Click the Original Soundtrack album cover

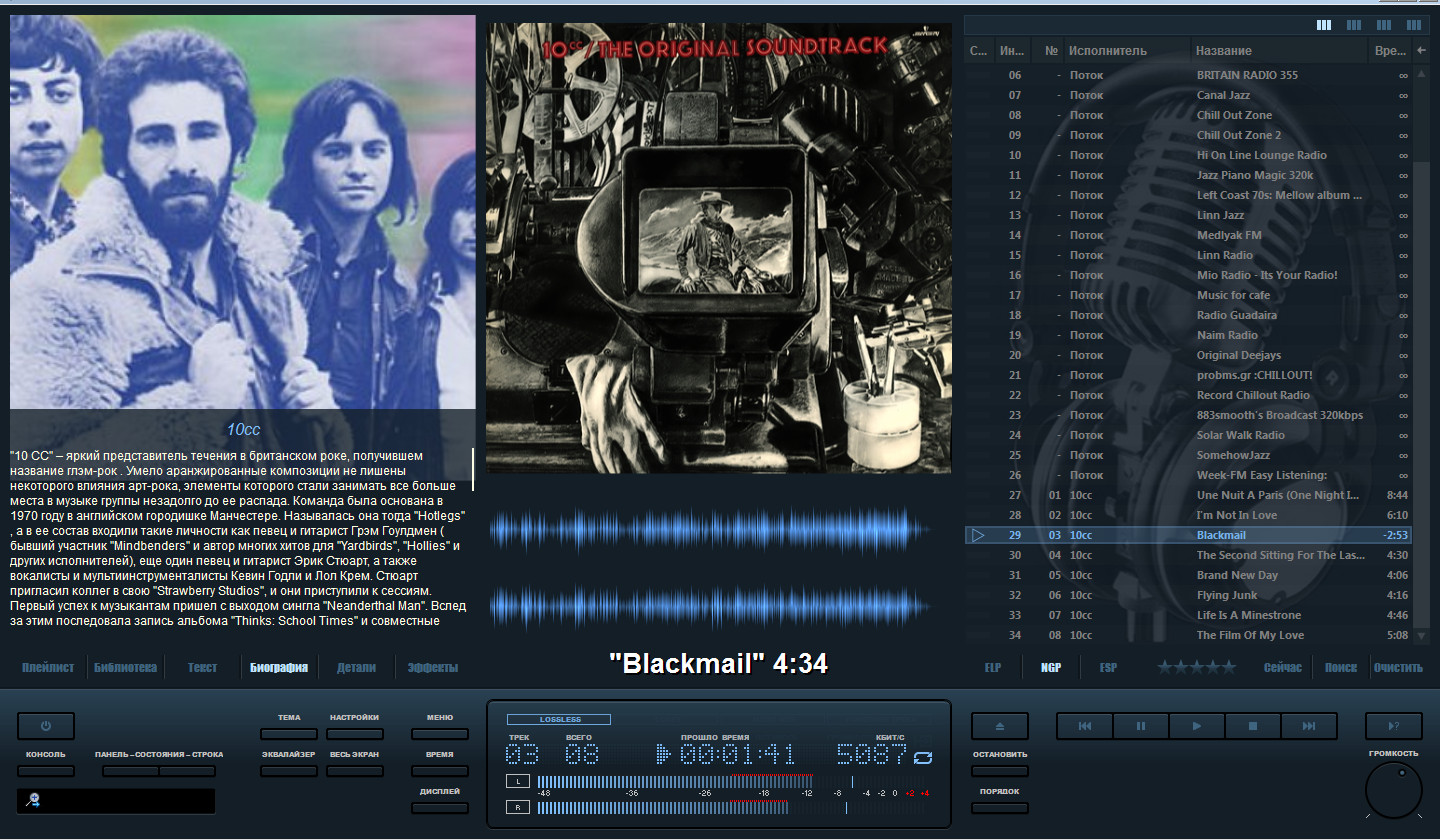719,248
